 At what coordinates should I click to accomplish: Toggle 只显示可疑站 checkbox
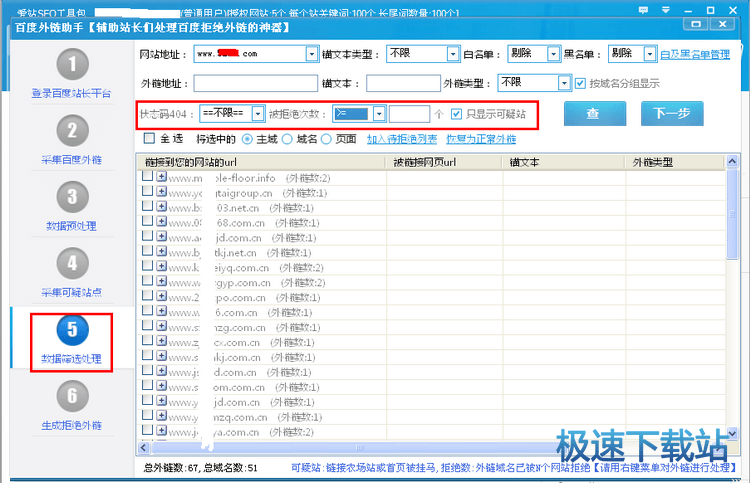(x=456, y=114)
